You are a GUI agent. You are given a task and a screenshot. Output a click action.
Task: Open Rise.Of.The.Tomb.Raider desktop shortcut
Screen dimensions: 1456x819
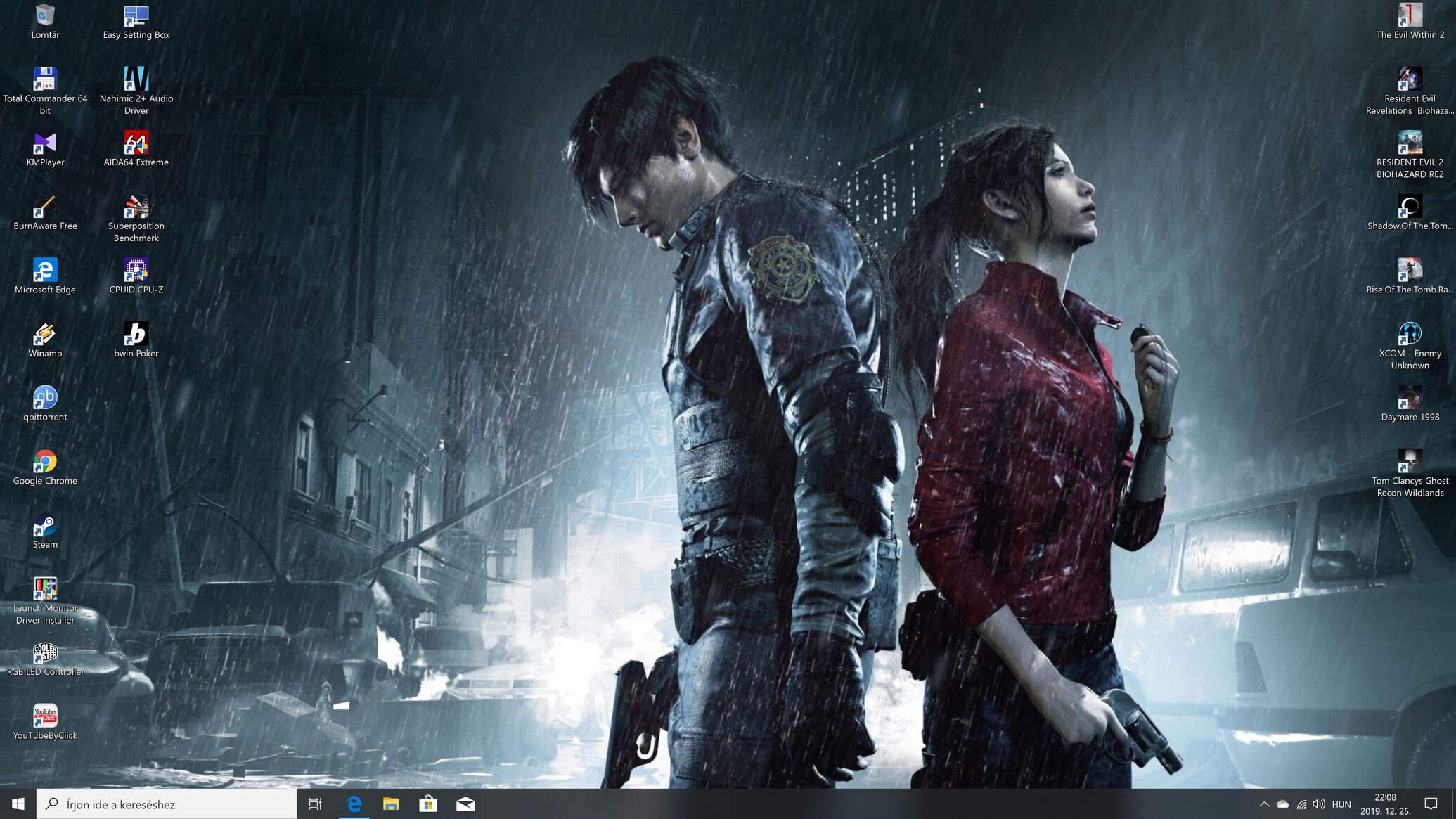point(1410,276)
